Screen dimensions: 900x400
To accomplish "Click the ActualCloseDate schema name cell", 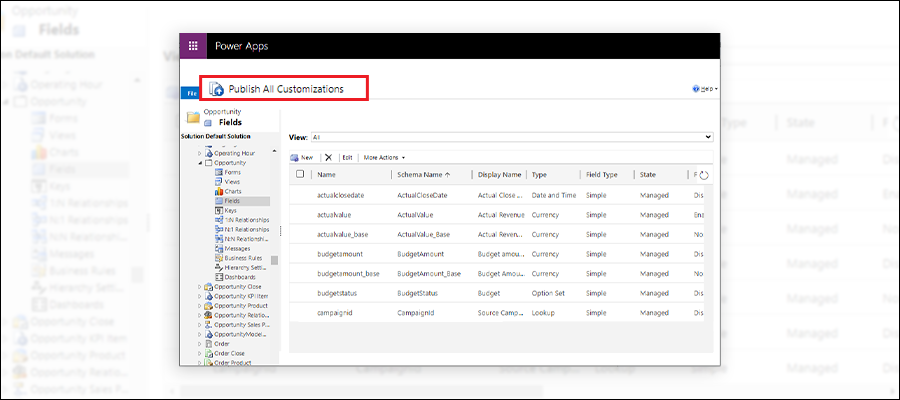I will pos(422,195).
